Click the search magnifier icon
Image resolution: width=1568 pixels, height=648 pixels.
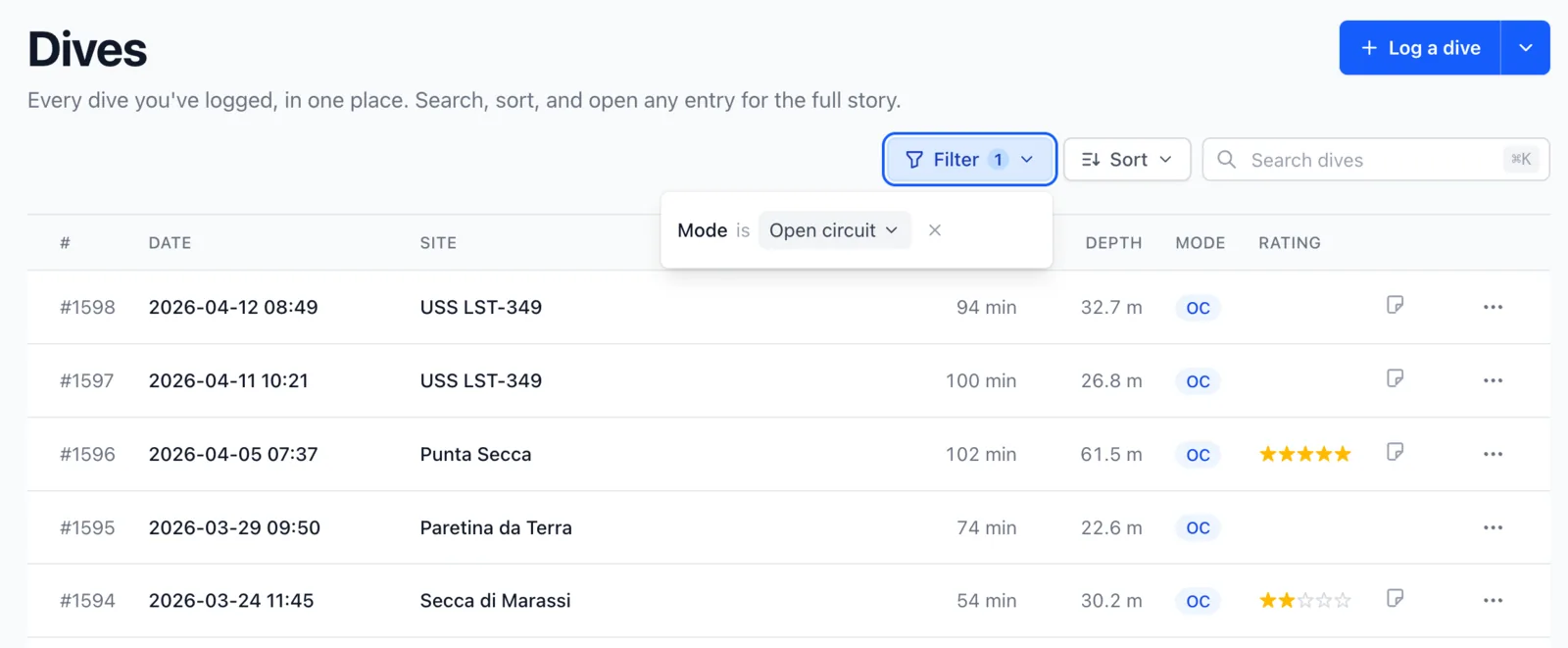1226,159
